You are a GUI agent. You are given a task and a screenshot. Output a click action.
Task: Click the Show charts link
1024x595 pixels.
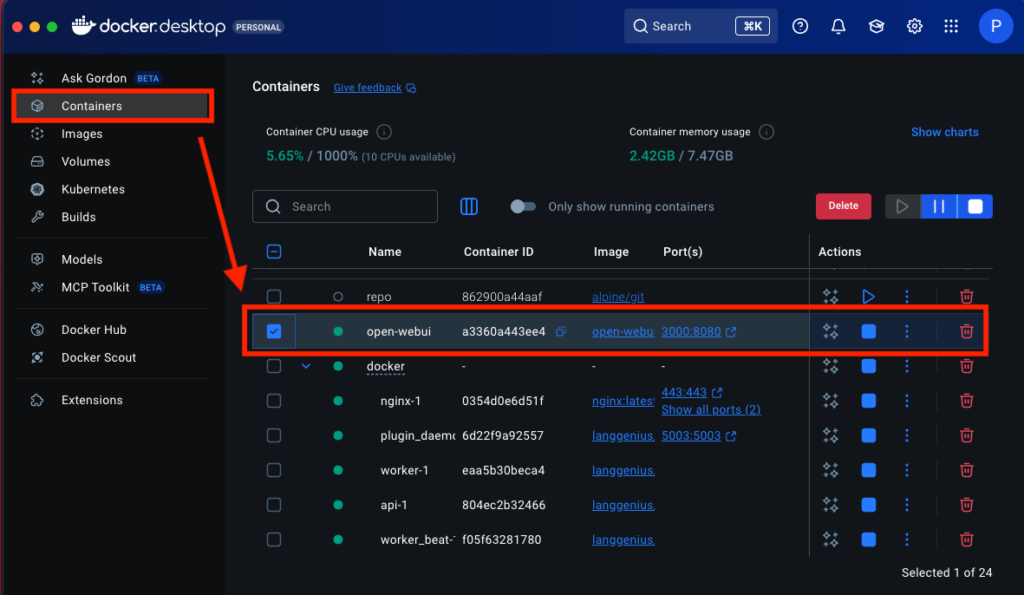coord(944,132)
